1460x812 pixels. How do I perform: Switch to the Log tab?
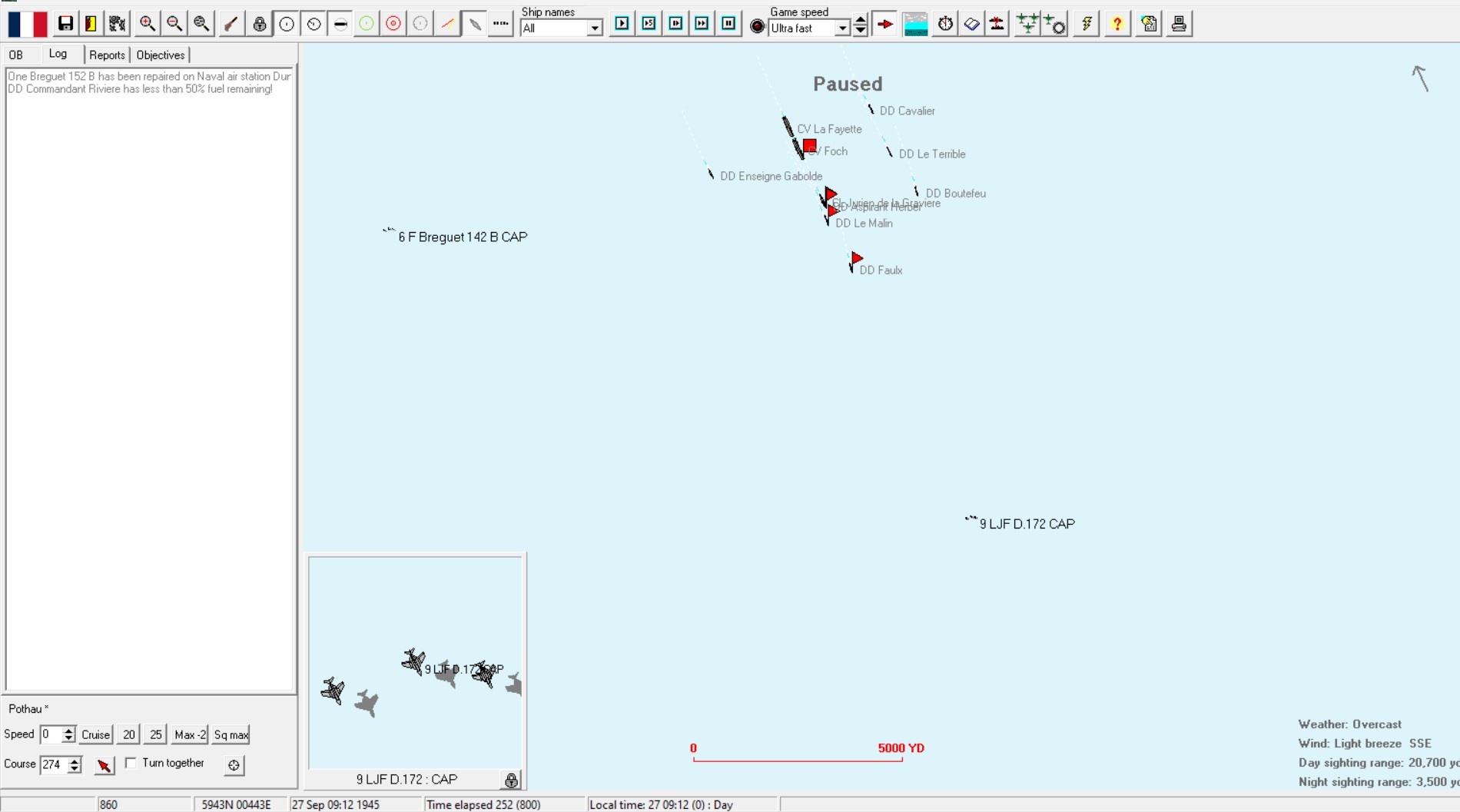58,54
